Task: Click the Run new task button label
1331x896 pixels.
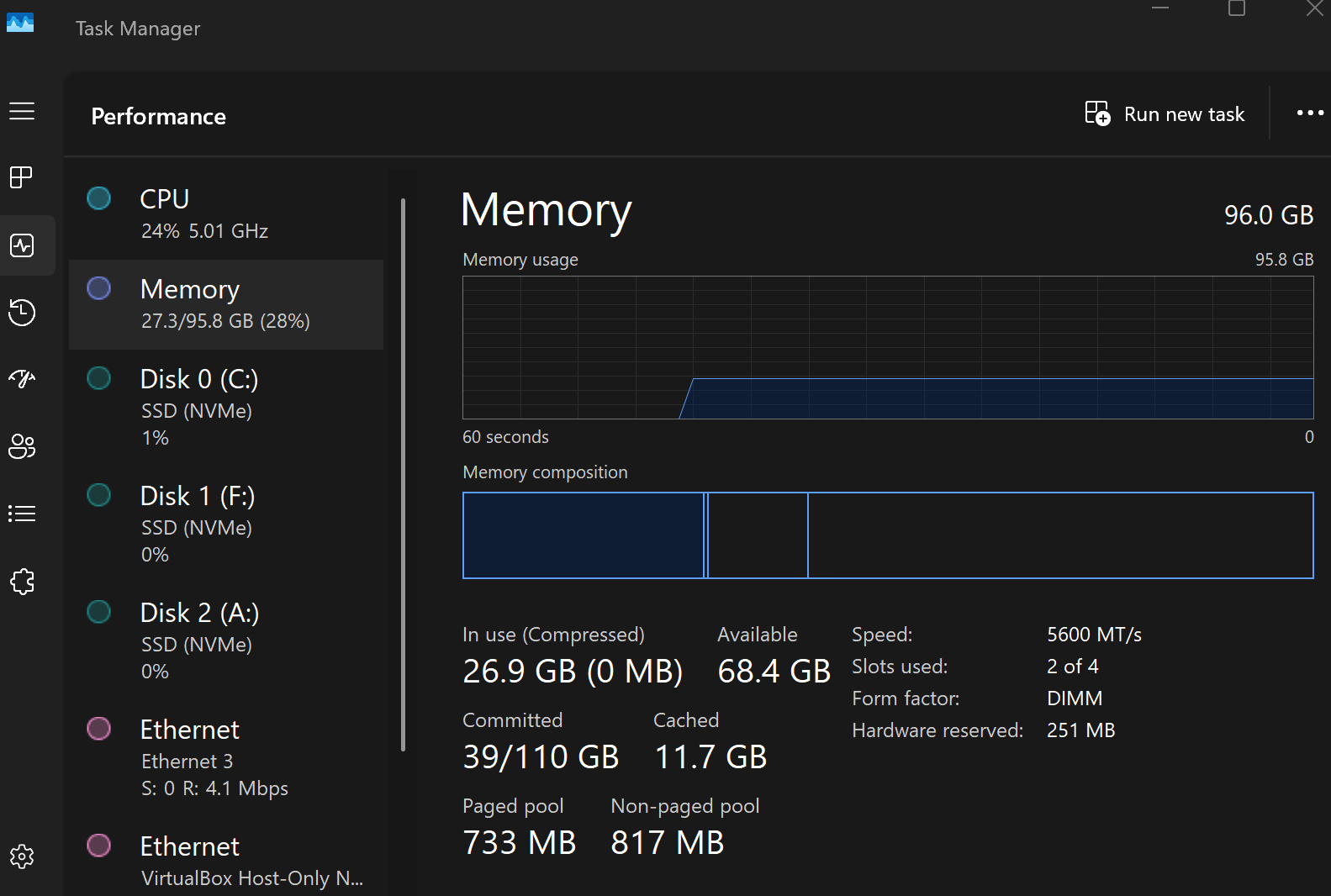Action: (1184, 114)
